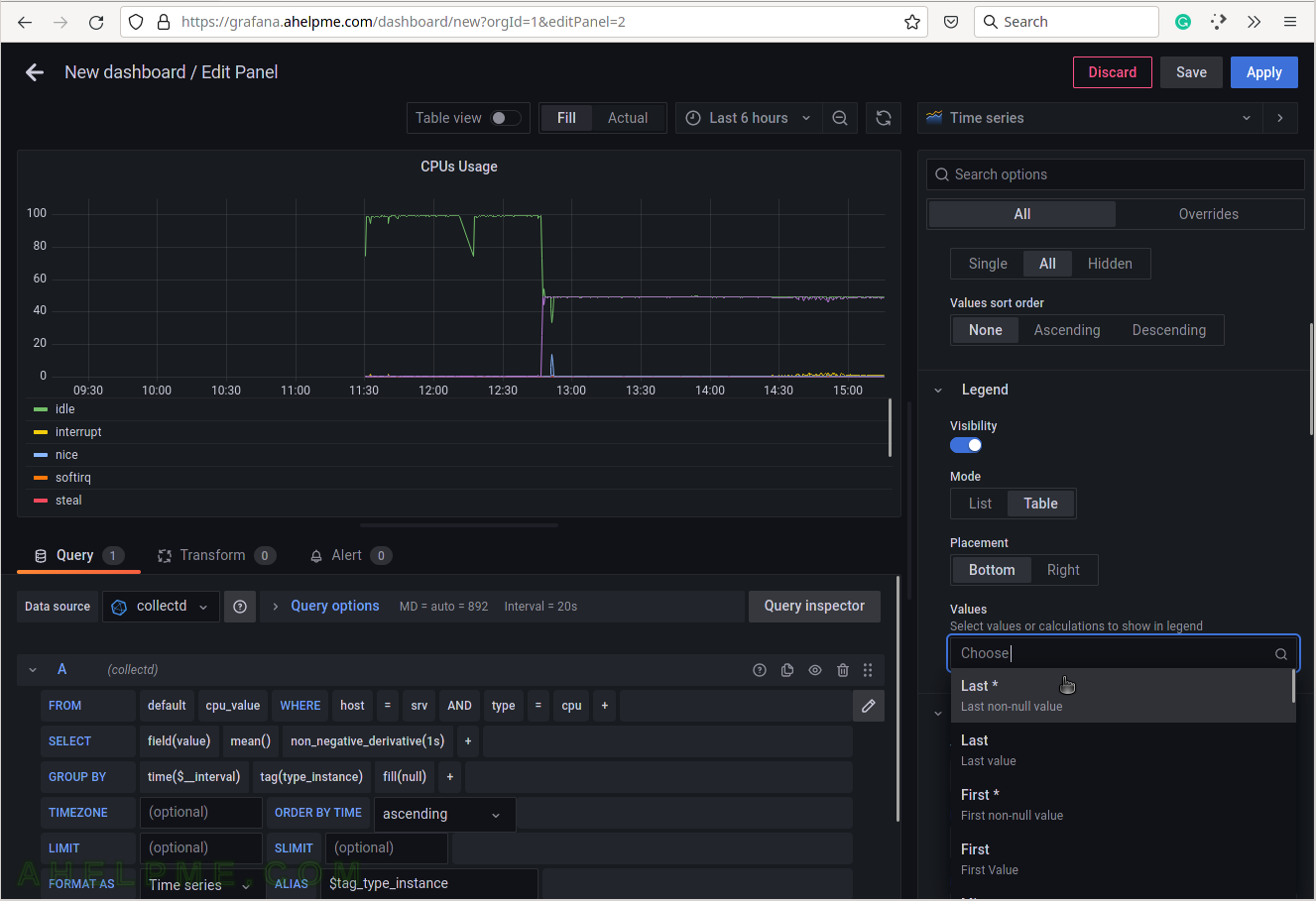Select the Query tab

pos(78,556)
